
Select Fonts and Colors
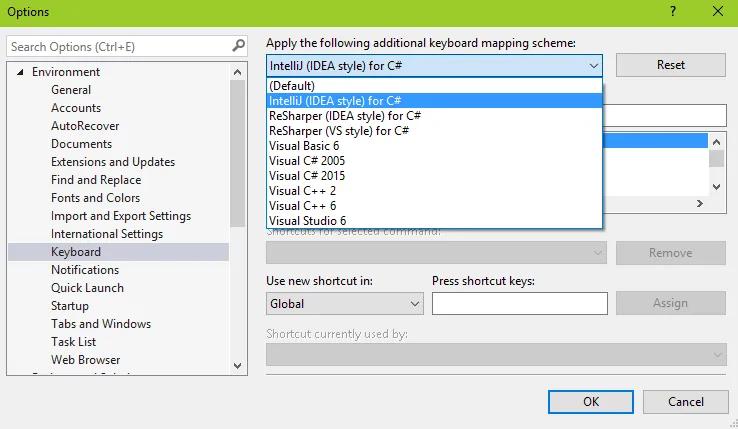(x=95, y=198)
